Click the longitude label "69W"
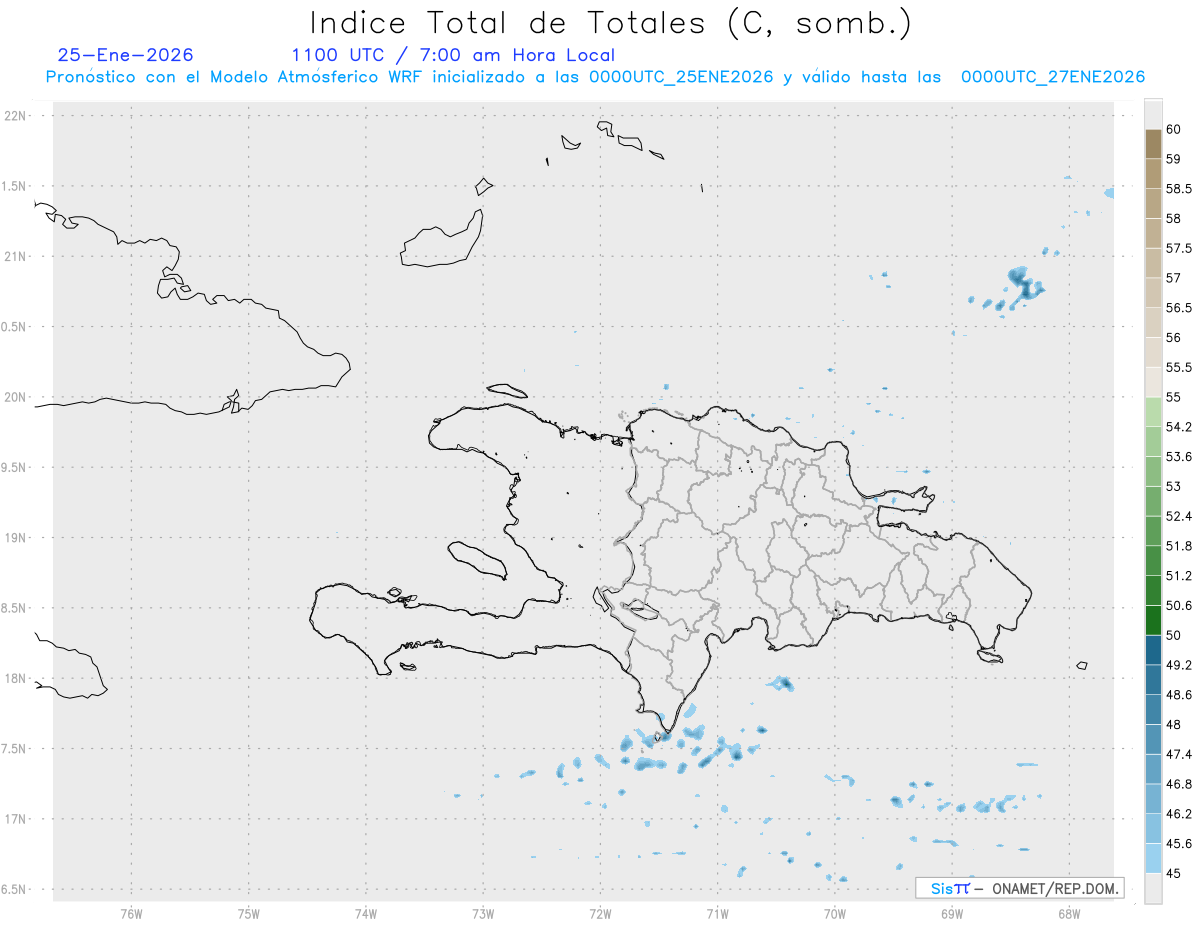Screen dimensions: 1200x927 [952, 913]
